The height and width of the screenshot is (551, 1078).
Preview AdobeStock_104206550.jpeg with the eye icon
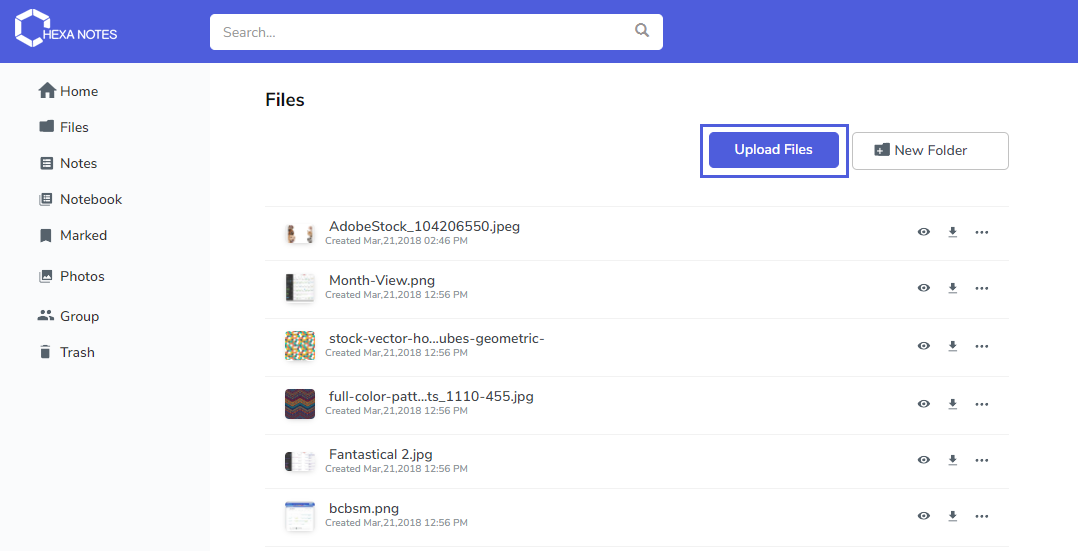[x=924, y=232]
